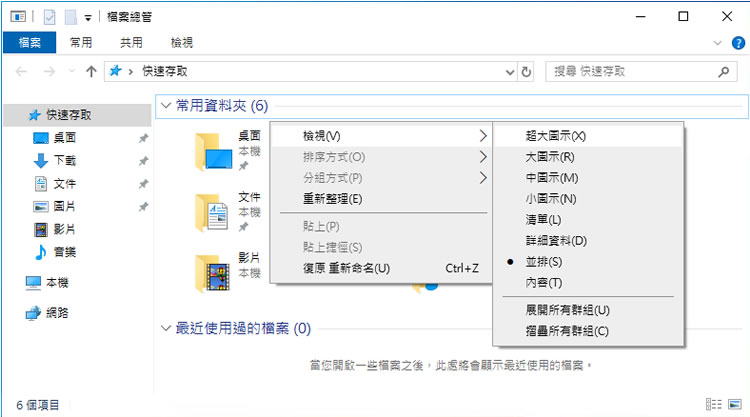Open the 分組方式(P) submenu
The width and height of the screenshot is (750, 417).
point(382,178)
